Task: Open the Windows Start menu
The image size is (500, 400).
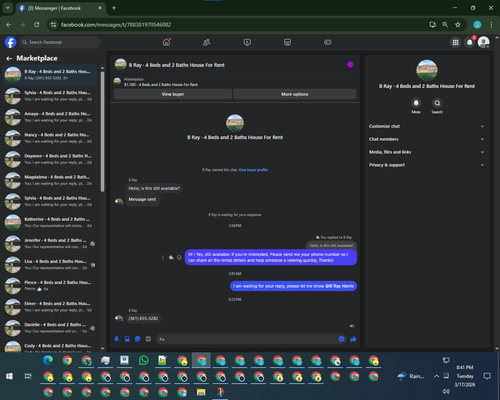Action: coord(9,376)
